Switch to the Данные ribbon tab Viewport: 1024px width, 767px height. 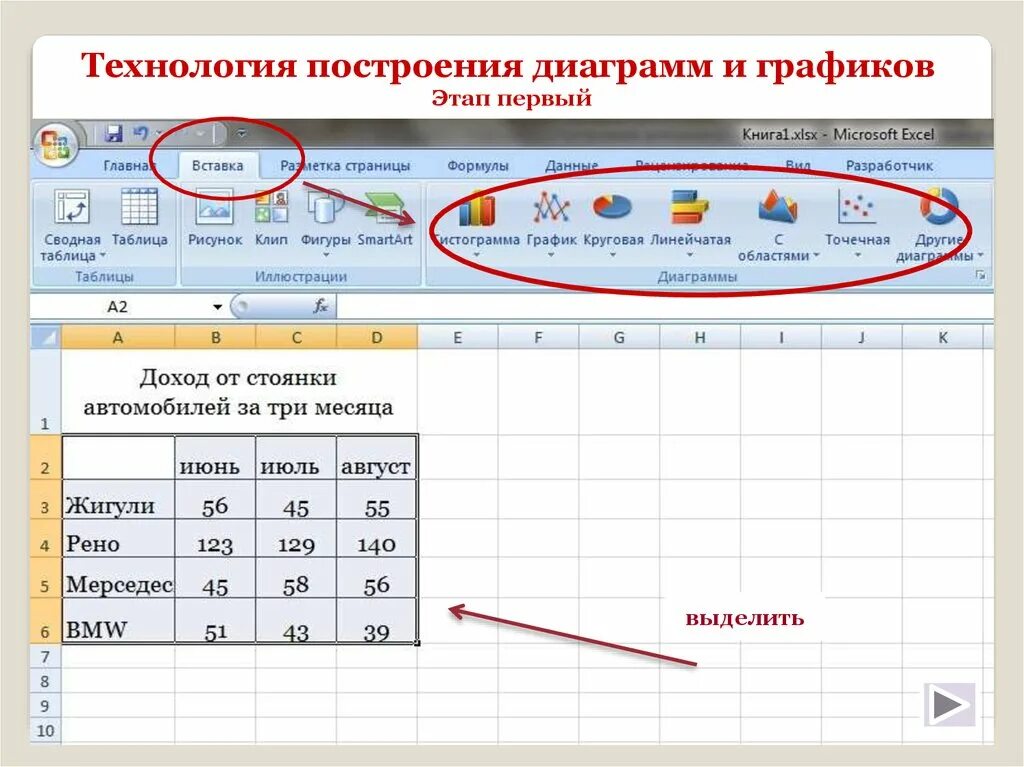click(571, 162)
